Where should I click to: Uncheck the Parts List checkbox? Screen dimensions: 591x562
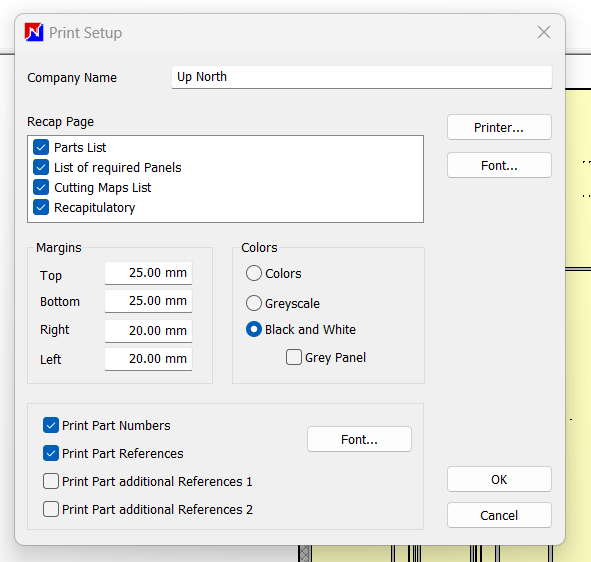[x=41, y=147]
